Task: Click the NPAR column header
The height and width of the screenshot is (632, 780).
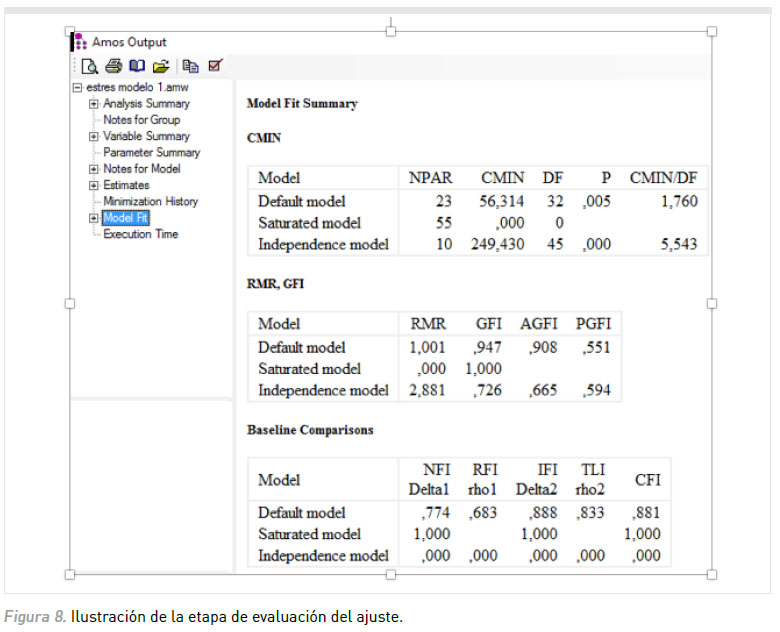Action: (x=430, y=178)
